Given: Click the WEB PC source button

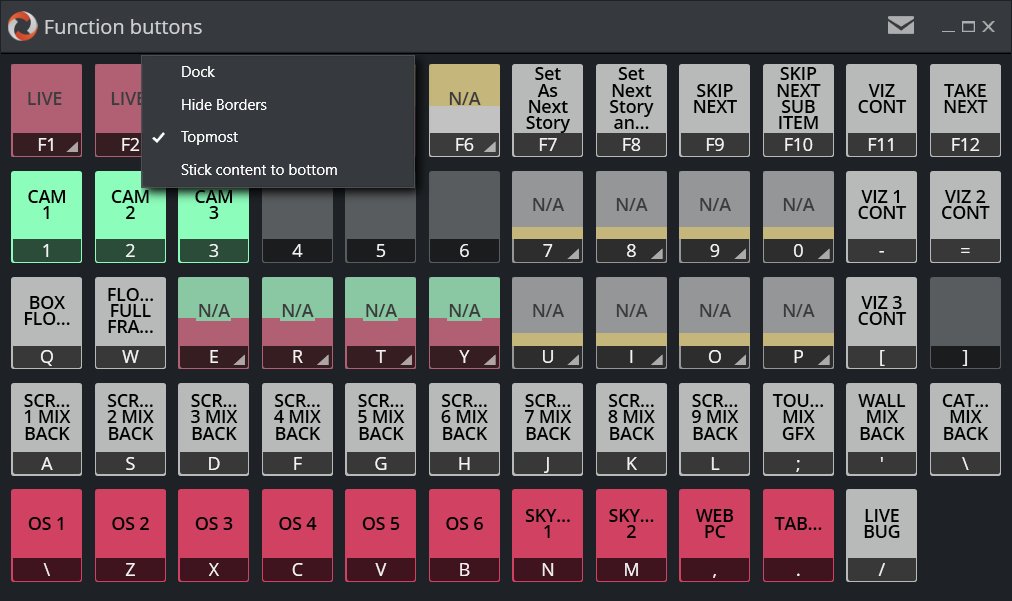Looking at the screenshot, I should pyautogui.click(x=714, y=535).
